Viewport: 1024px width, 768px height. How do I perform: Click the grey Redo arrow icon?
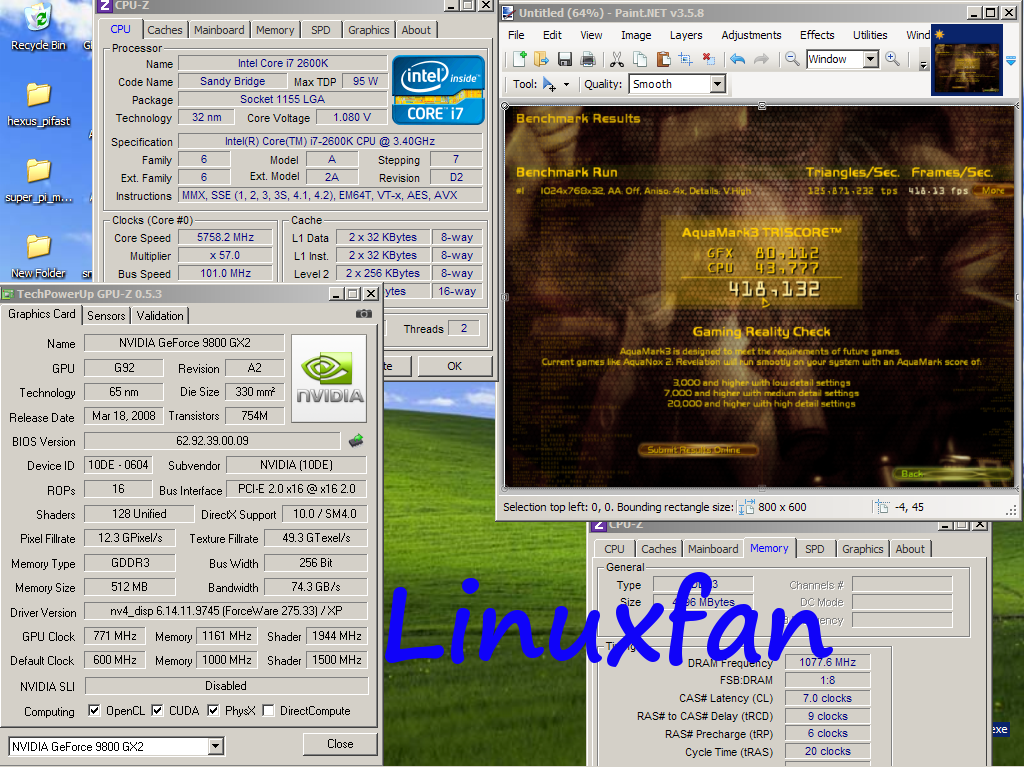(x=761, y=59)
